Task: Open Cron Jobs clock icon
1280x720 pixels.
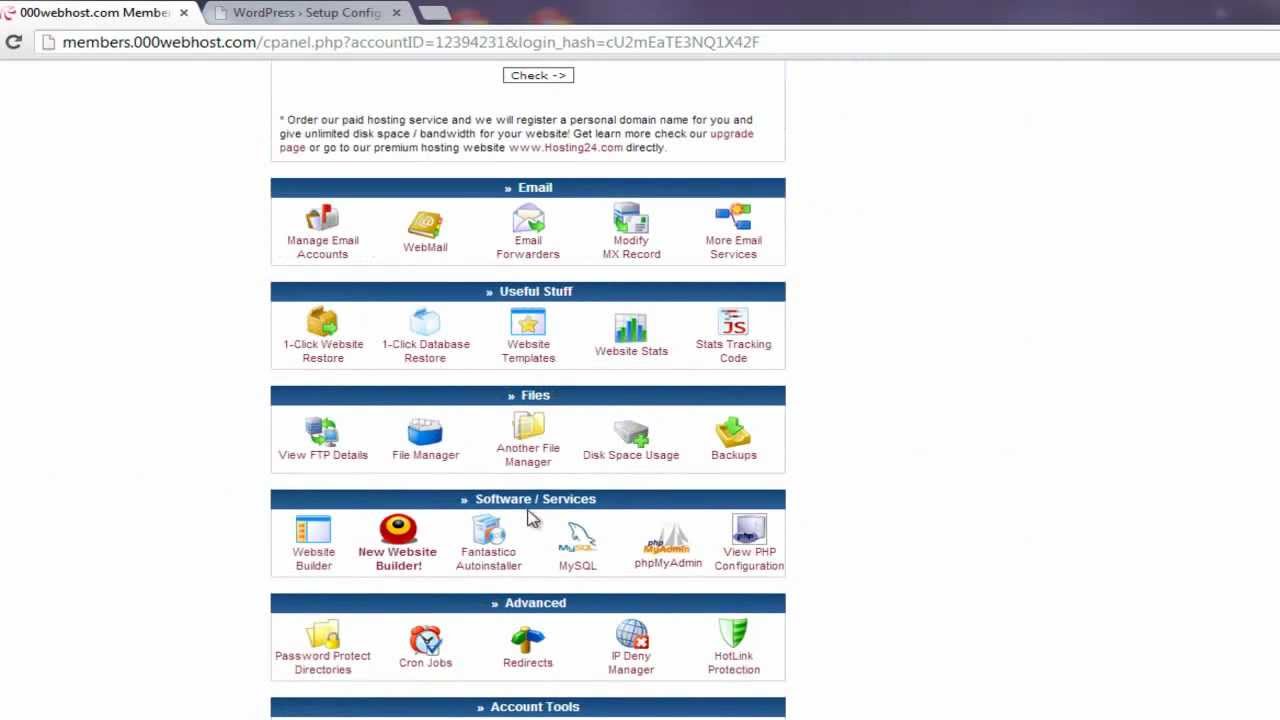Action: tap(425, 640)
